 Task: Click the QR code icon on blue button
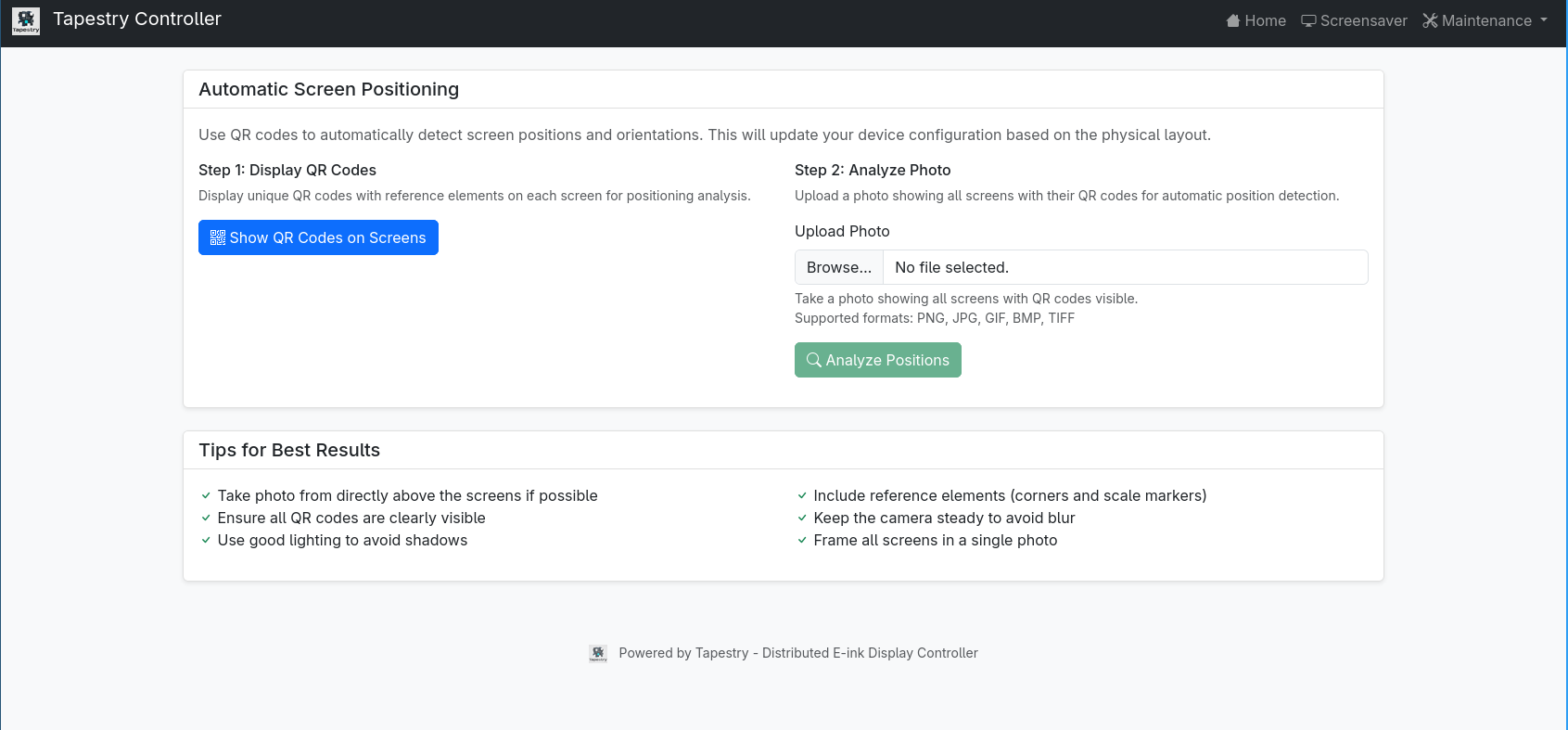[x=218, y=237]
